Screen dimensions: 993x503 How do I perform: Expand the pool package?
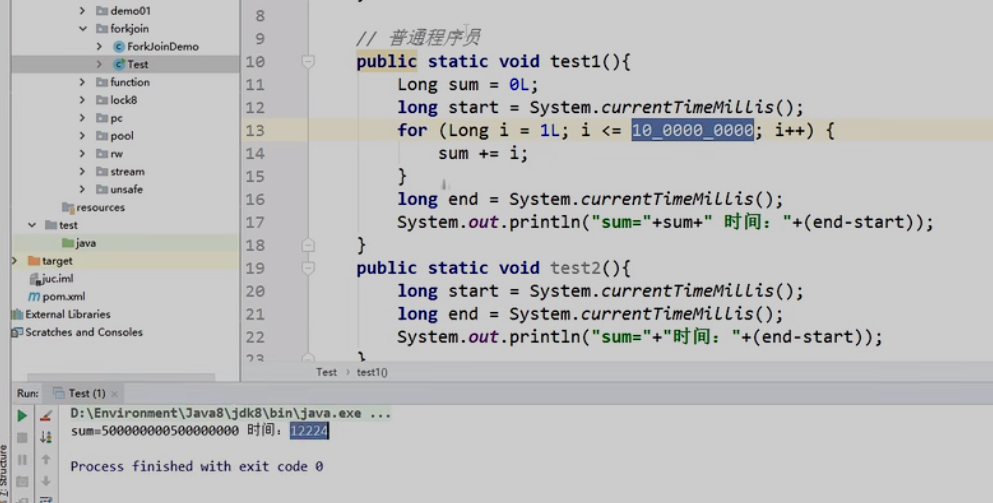pos(82,136)
